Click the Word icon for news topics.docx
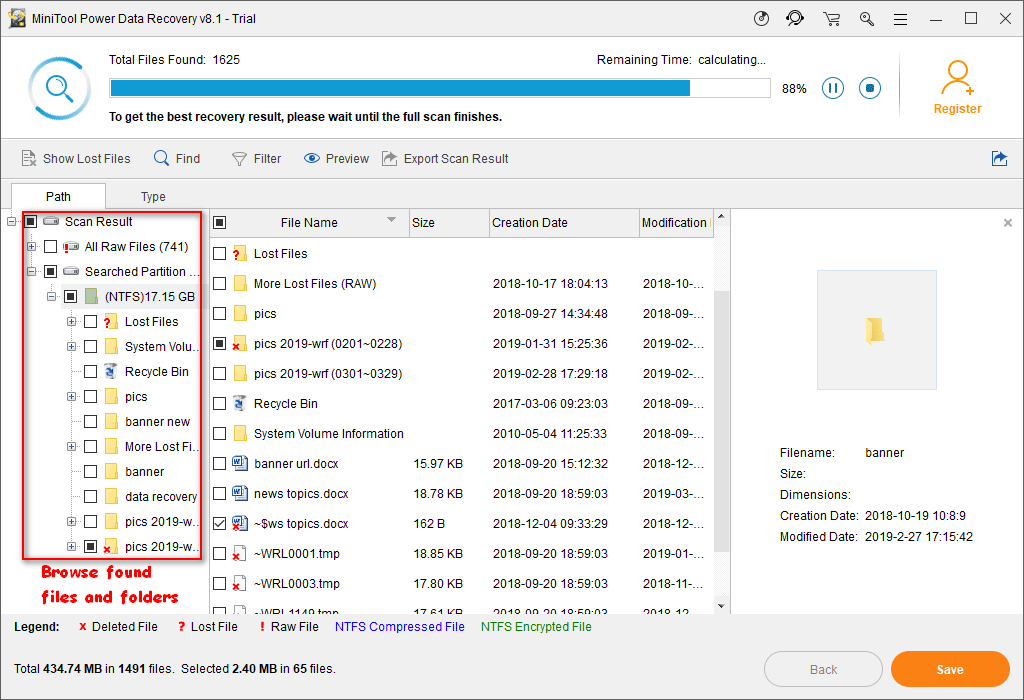 (x=240, y=494)
